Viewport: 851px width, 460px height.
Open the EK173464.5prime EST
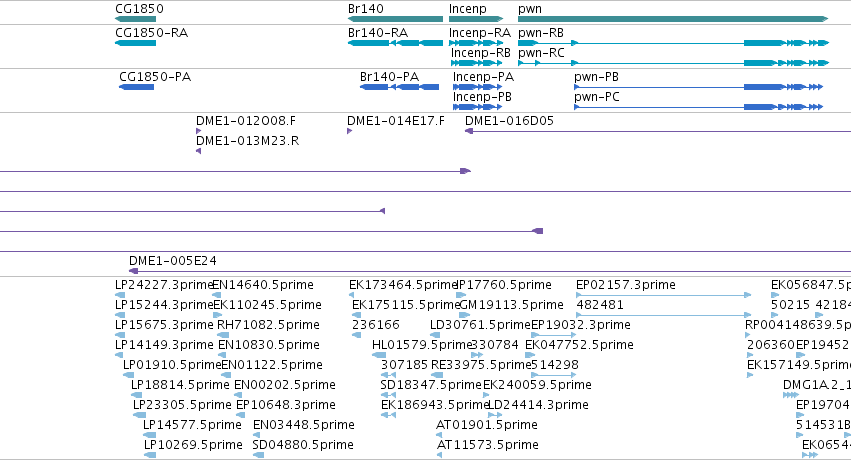click(352, 295)
